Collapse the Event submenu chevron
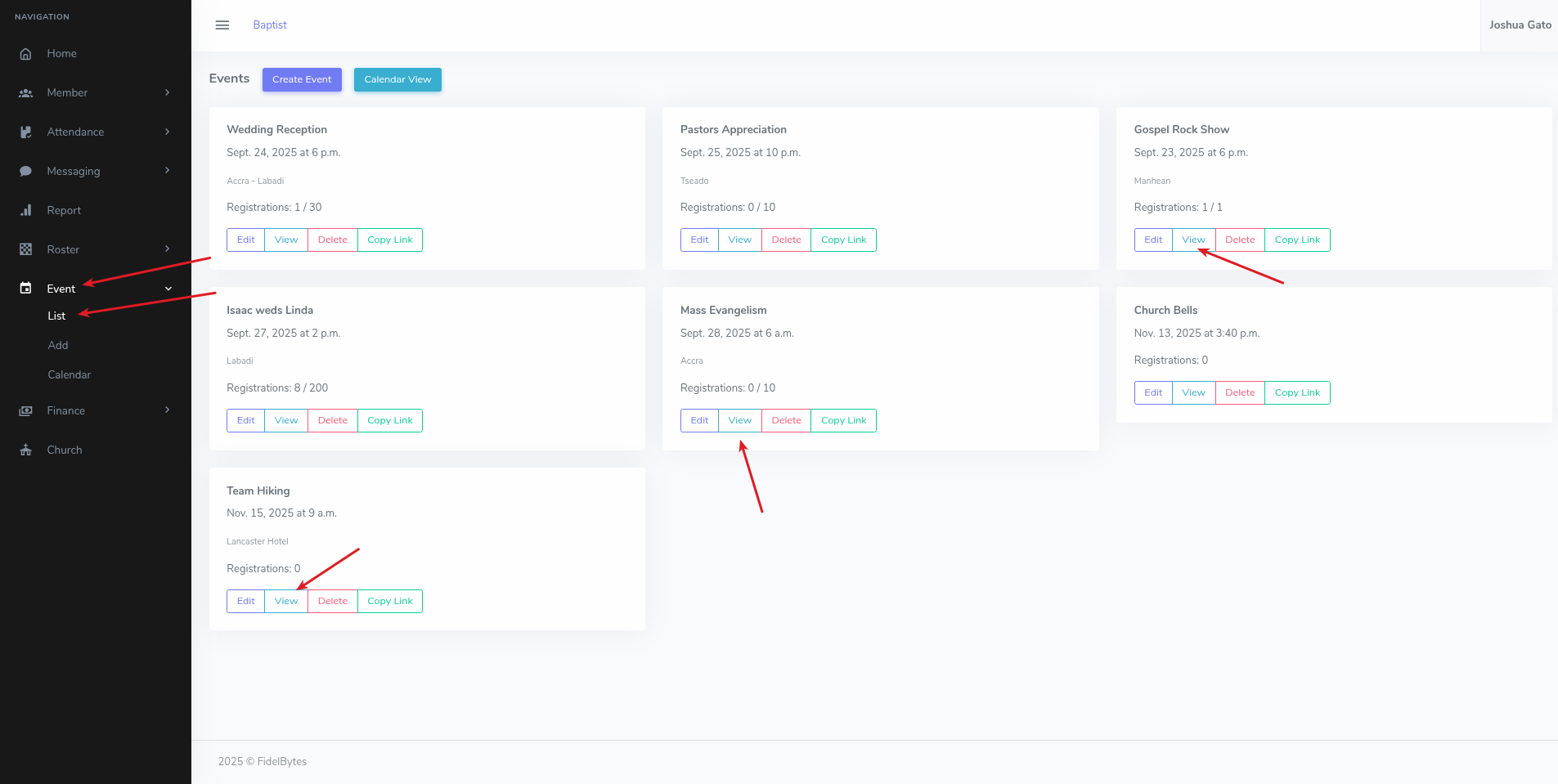Viewport: 1558px width, 784px height. (x=168, y=289)
